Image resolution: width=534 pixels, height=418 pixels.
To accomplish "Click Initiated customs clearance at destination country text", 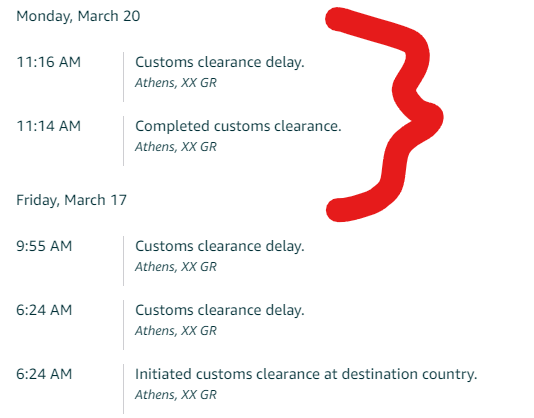I will coord(306,375).
